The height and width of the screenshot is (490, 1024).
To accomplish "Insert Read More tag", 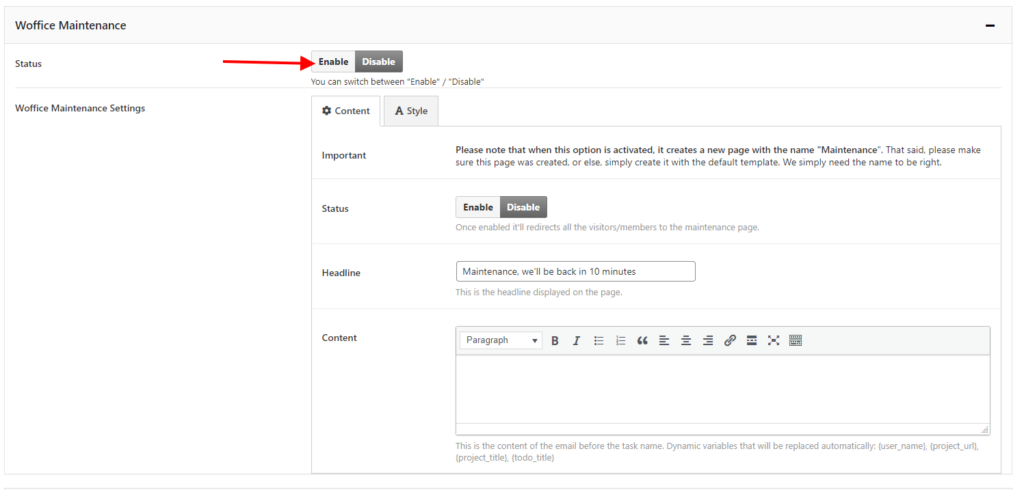I will 751,341.
